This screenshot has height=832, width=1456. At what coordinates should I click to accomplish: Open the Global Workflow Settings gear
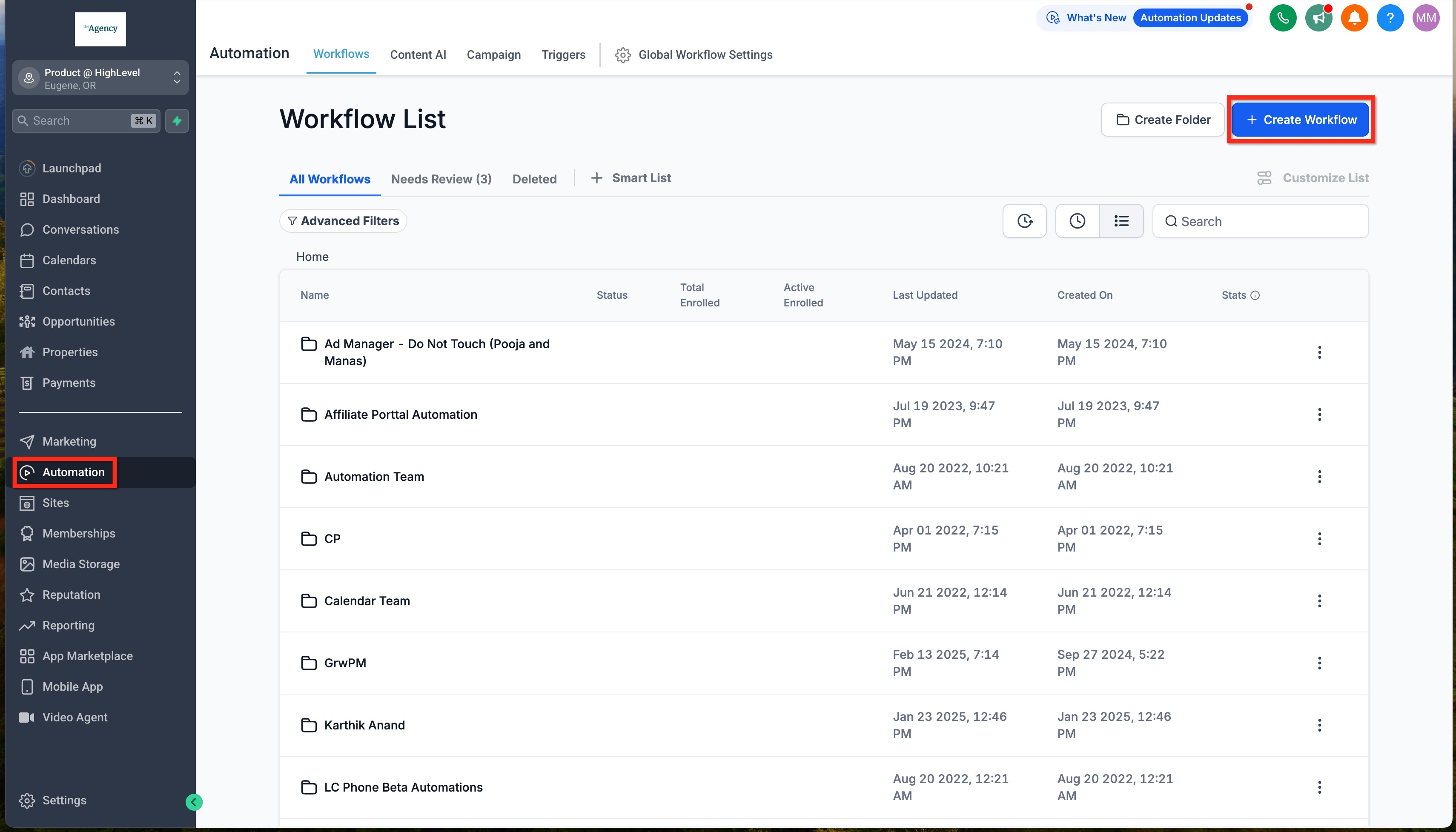click(622, 55)
